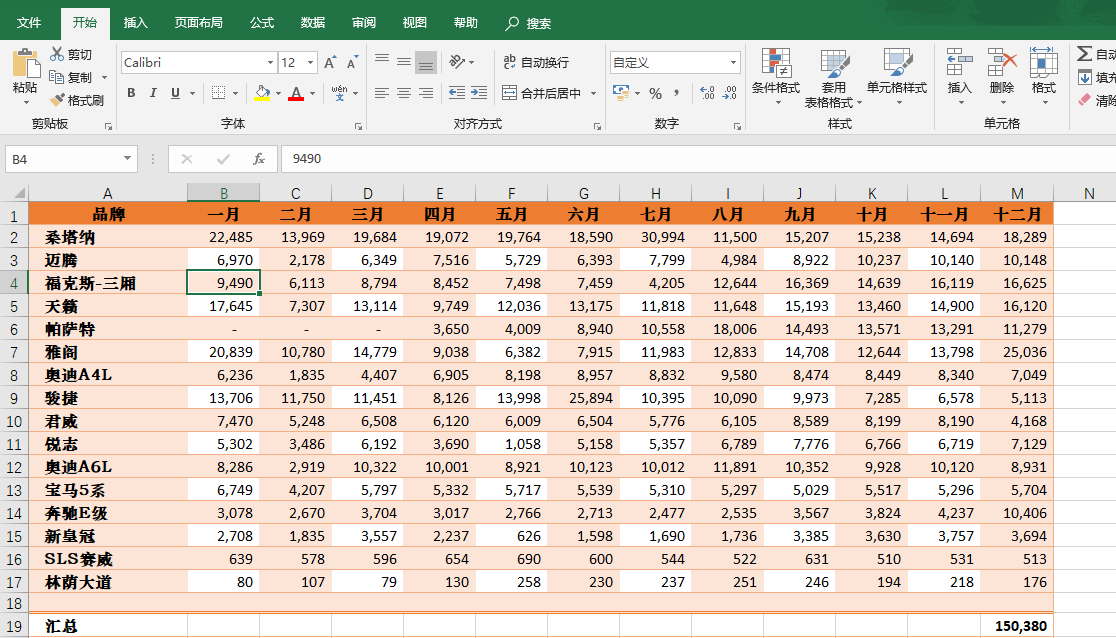Click 合并后居中 merge and center button
The image size is (1116, 638).
point(542,93)
